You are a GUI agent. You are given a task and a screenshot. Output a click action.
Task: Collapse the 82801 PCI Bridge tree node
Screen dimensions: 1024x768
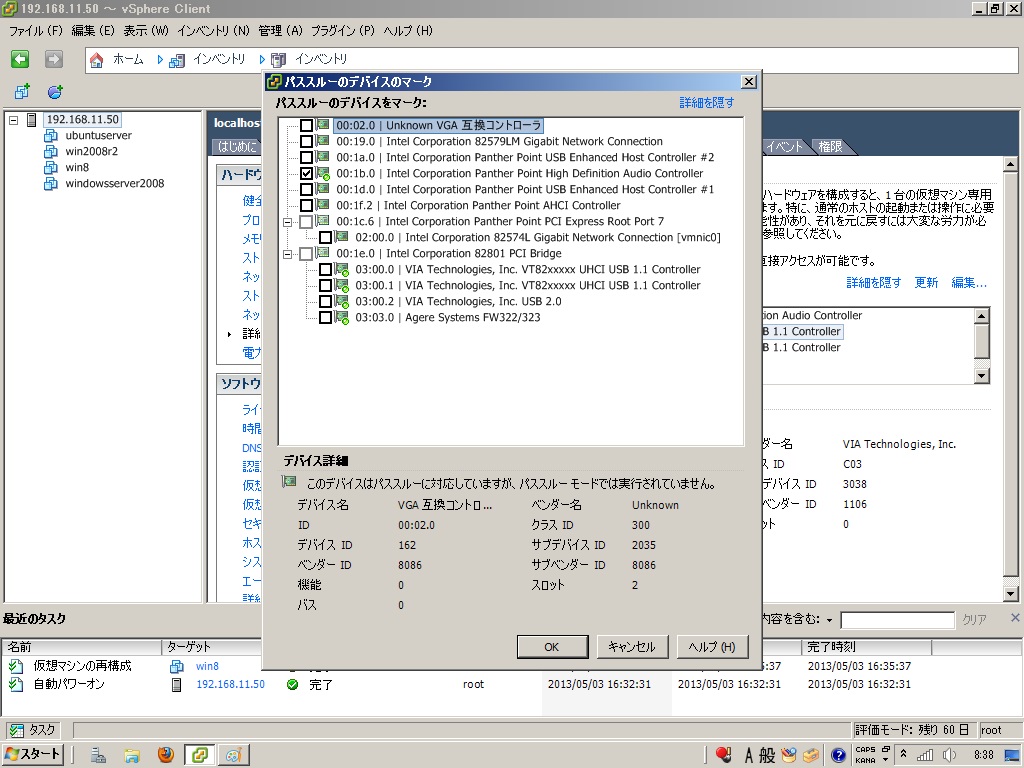(289, 254)
